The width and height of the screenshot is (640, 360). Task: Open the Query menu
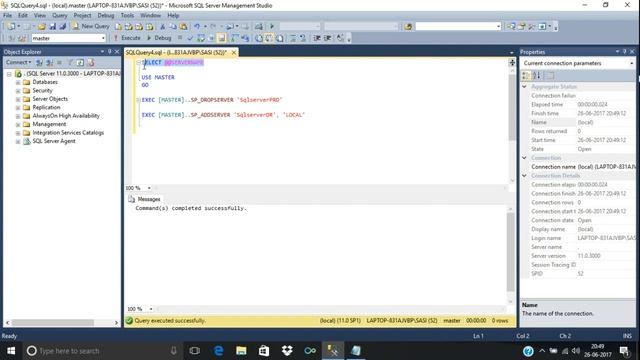[60, 15]
